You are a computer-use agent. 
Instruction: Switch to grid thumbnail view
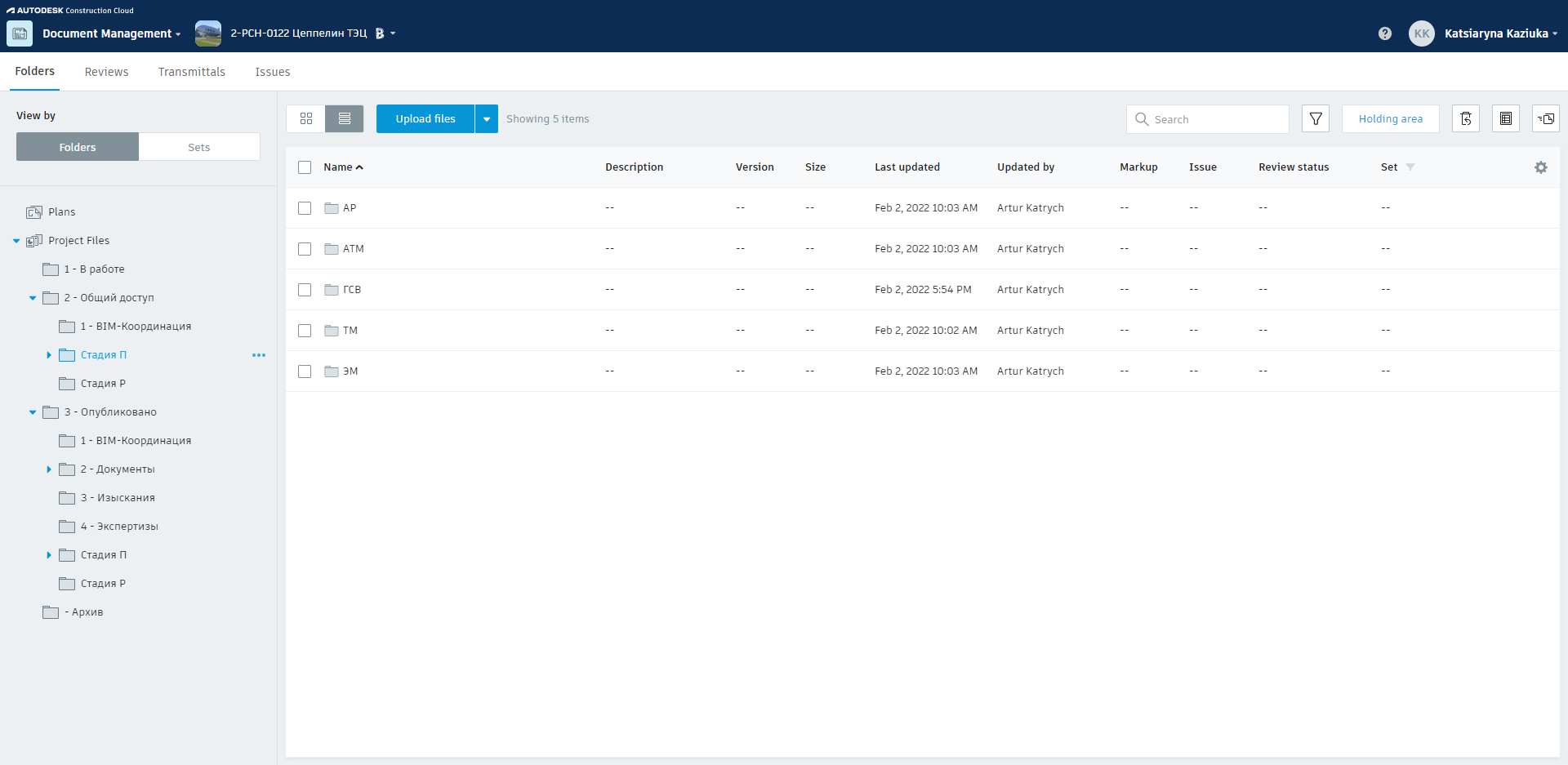point(306,118)
